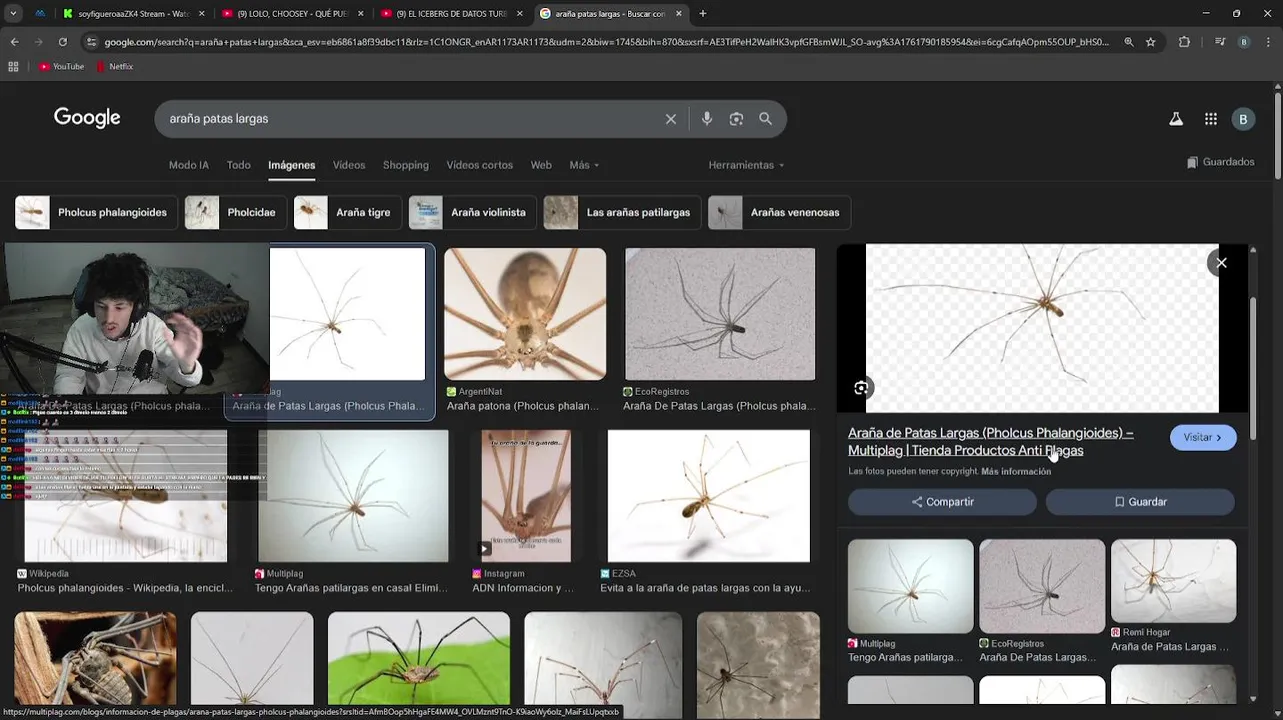Select the Todo search tab
1283x720 pixels.
pyautogui.click(x=238, y=165)
